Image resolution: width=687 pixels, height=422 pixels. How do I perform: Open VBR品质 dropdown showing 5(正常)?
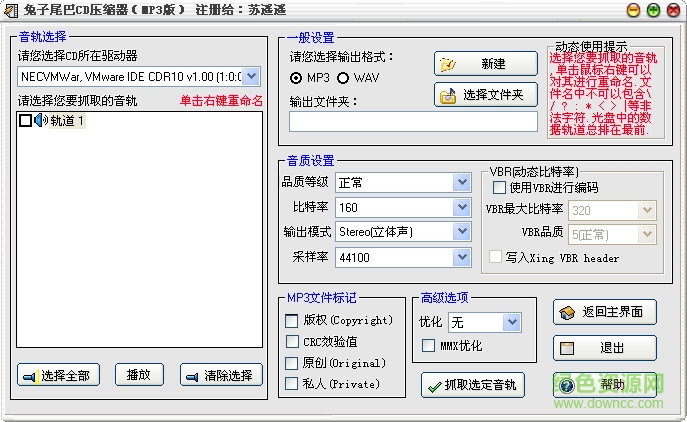[x=647, y=234]
